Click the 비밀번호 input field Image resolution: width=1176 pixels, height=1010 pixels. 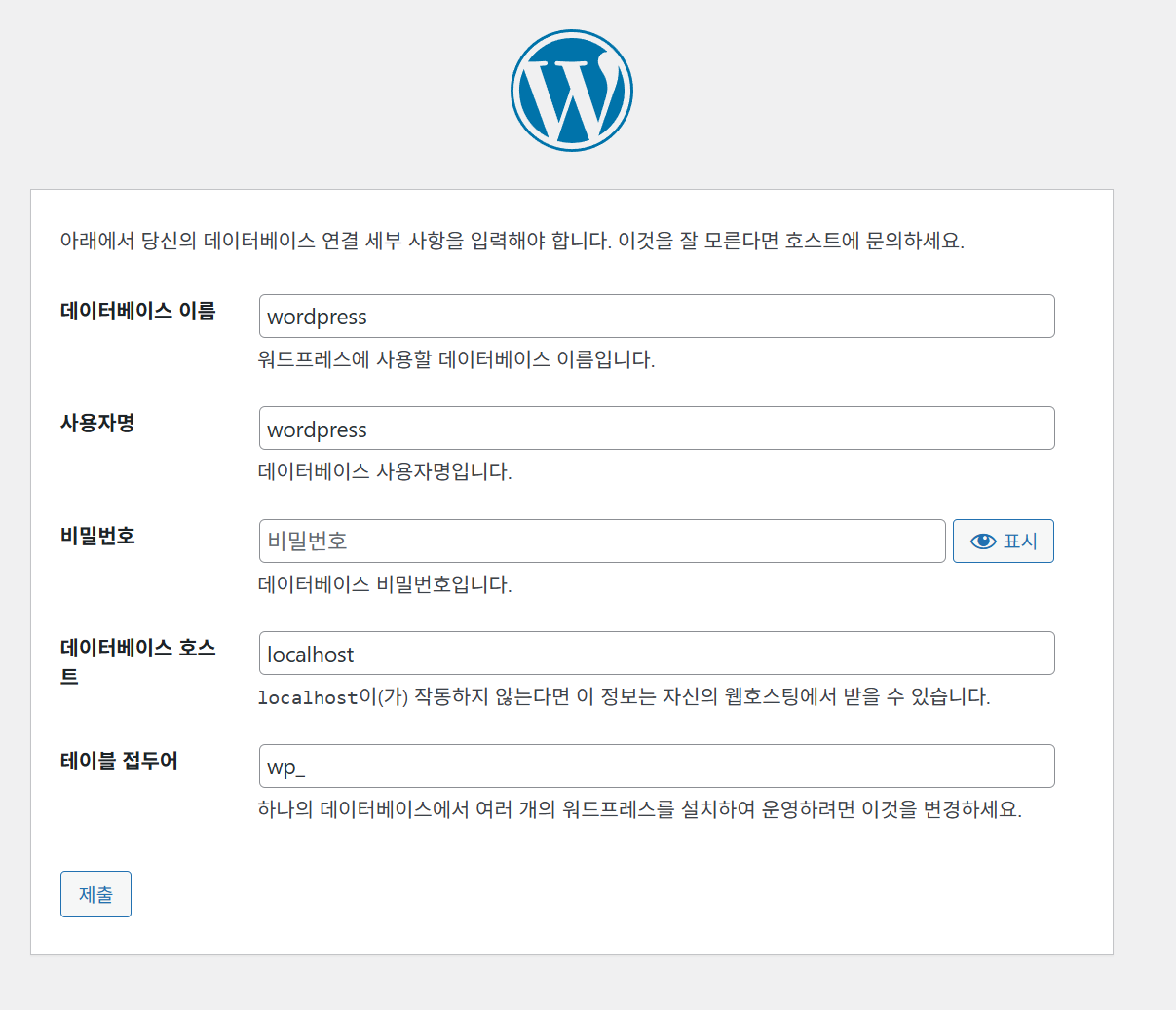[x=602, y=542]
